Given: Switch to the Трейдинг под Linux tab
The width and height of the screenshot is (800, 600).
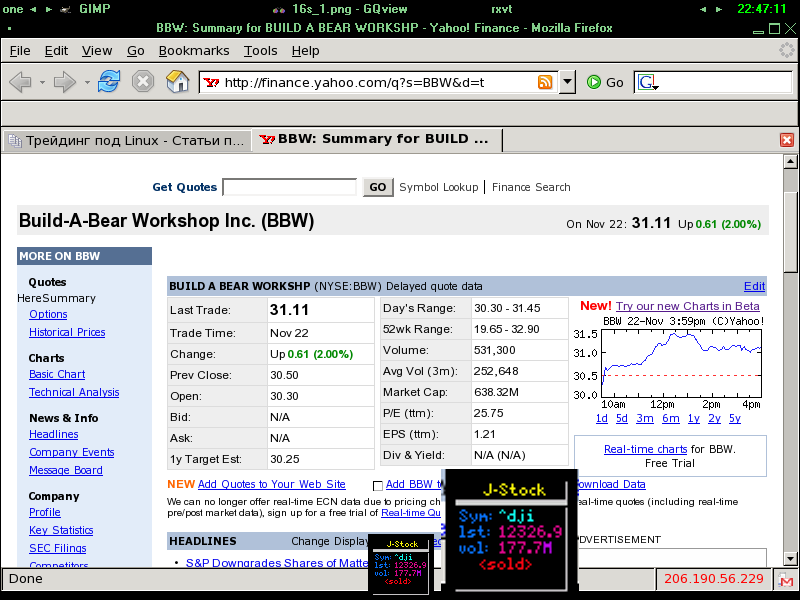Looking at the screenshot, I should [128, 140].
